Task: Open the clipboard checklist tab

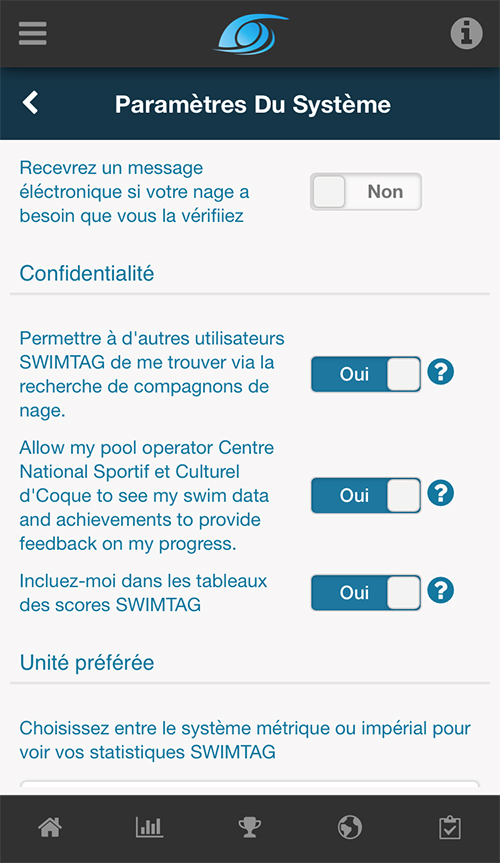Action: [x=450, y=827]
